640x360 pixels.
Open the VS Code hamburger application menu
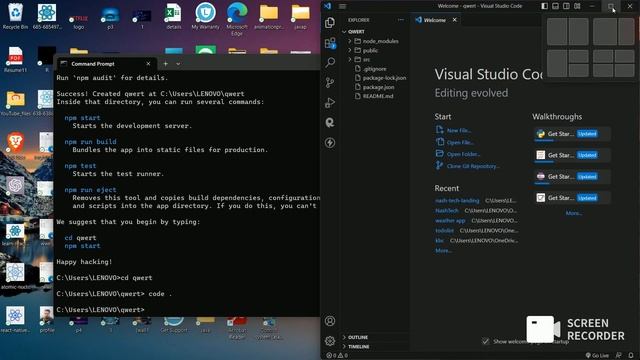[342, 6]
